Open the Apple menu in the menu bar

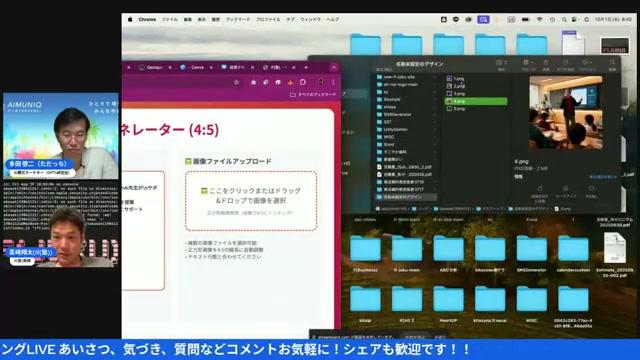pyautogui.click(x=130, y=19)
